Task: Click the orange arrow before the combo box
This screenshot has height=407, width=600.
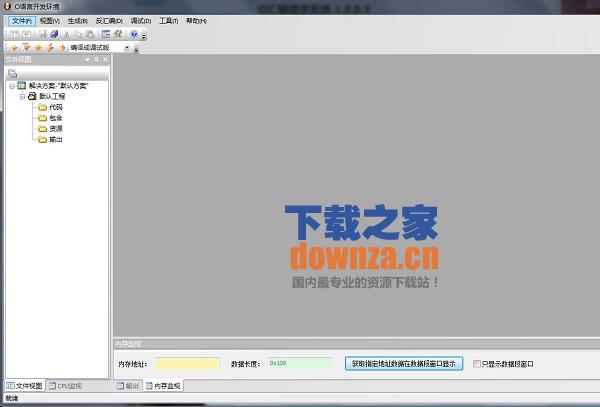Action: click(62, 48)
